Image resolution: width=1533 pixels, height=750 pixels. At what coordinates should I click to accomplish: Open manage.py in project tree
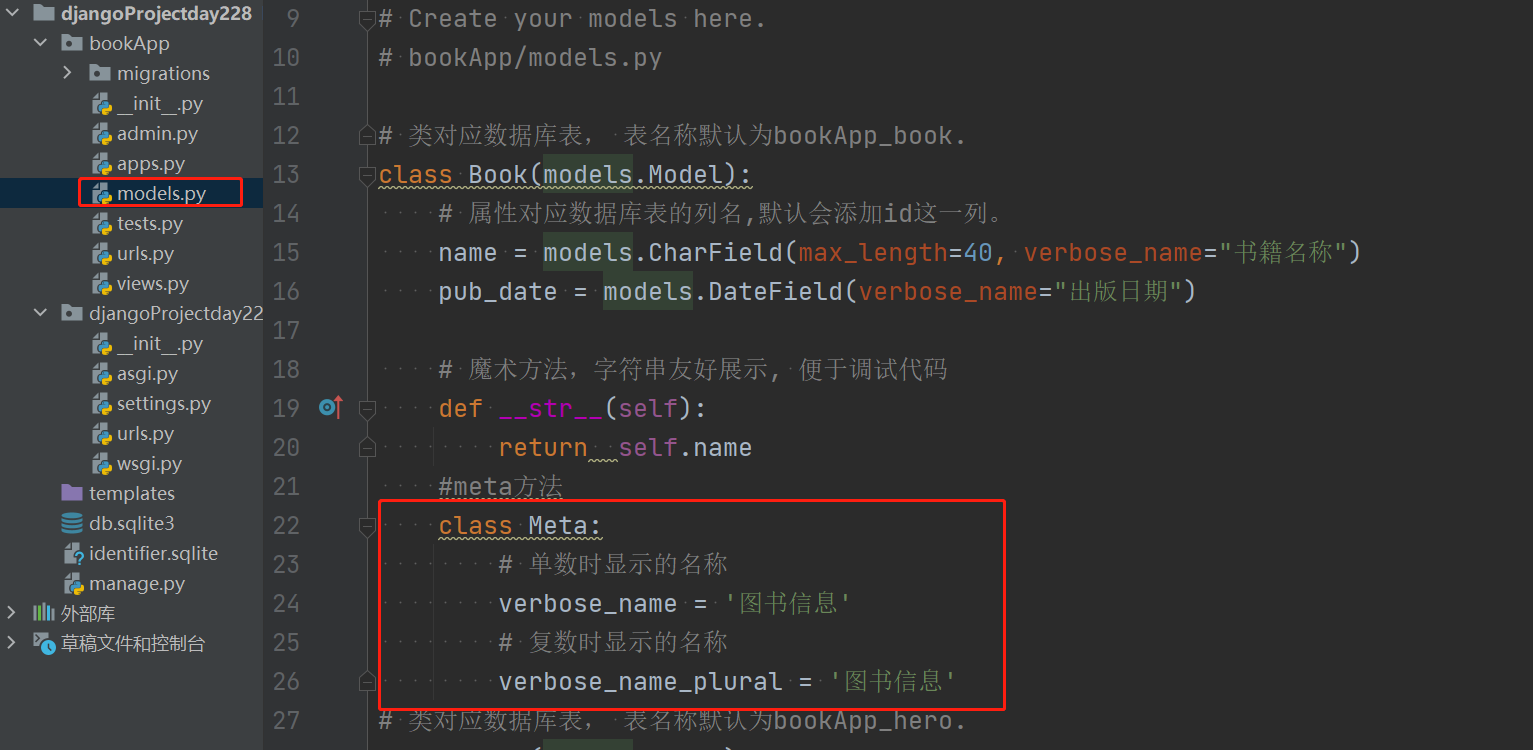137,583
